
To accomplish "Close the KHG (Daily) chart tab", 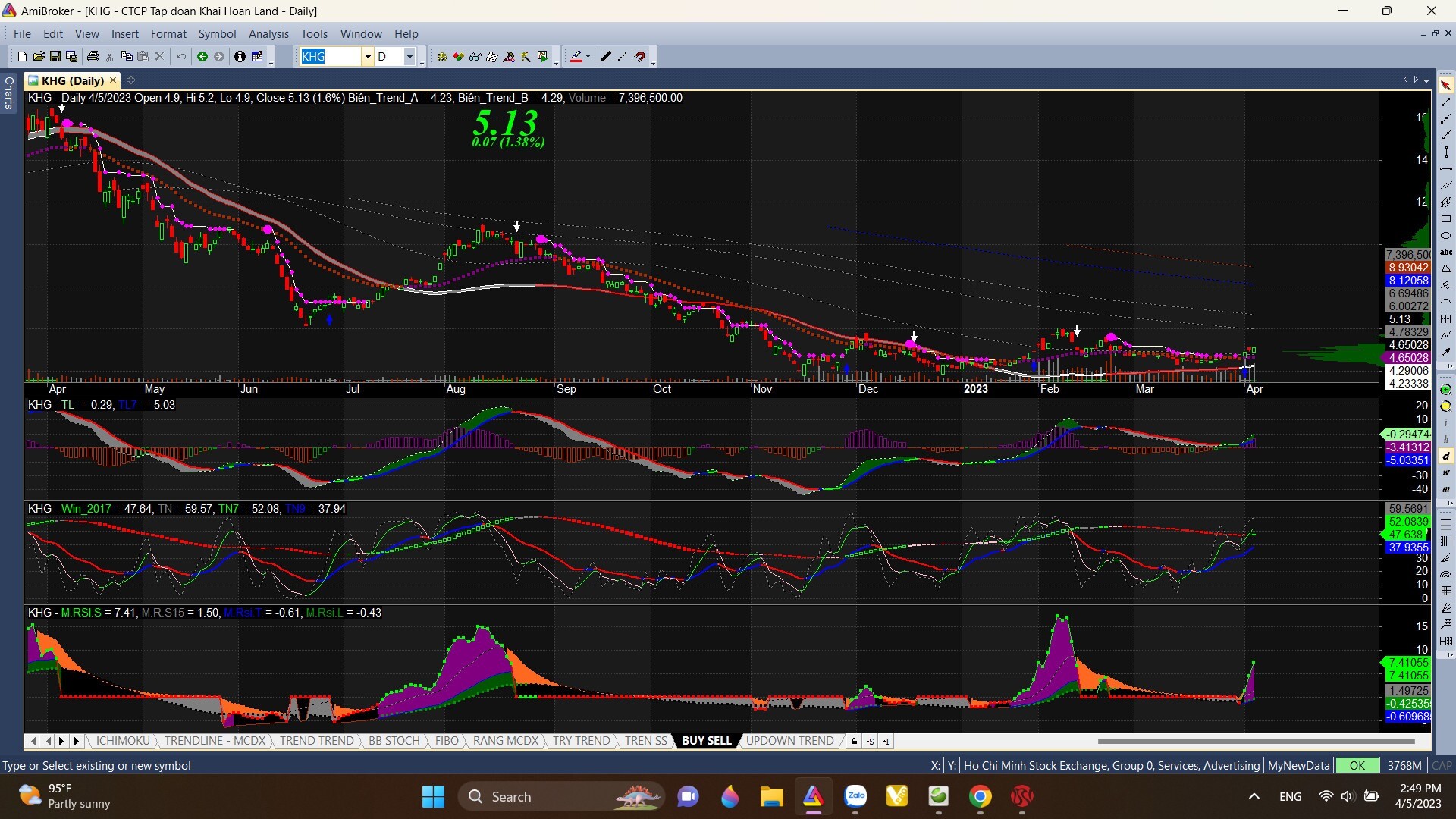I will 113,80.
